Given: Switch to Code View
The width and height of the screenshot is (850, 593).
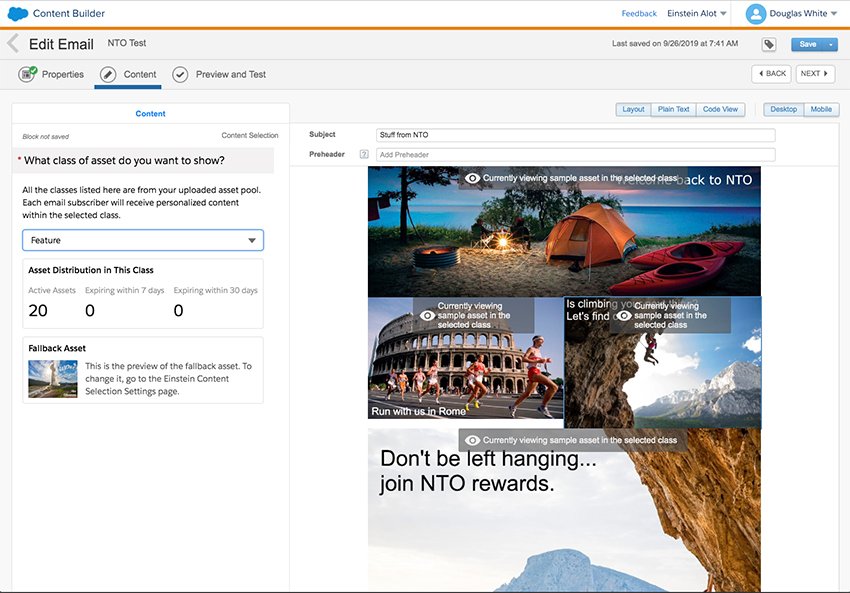Looking at the screenshot, I should pyautogui.click(x=721, y=109).
